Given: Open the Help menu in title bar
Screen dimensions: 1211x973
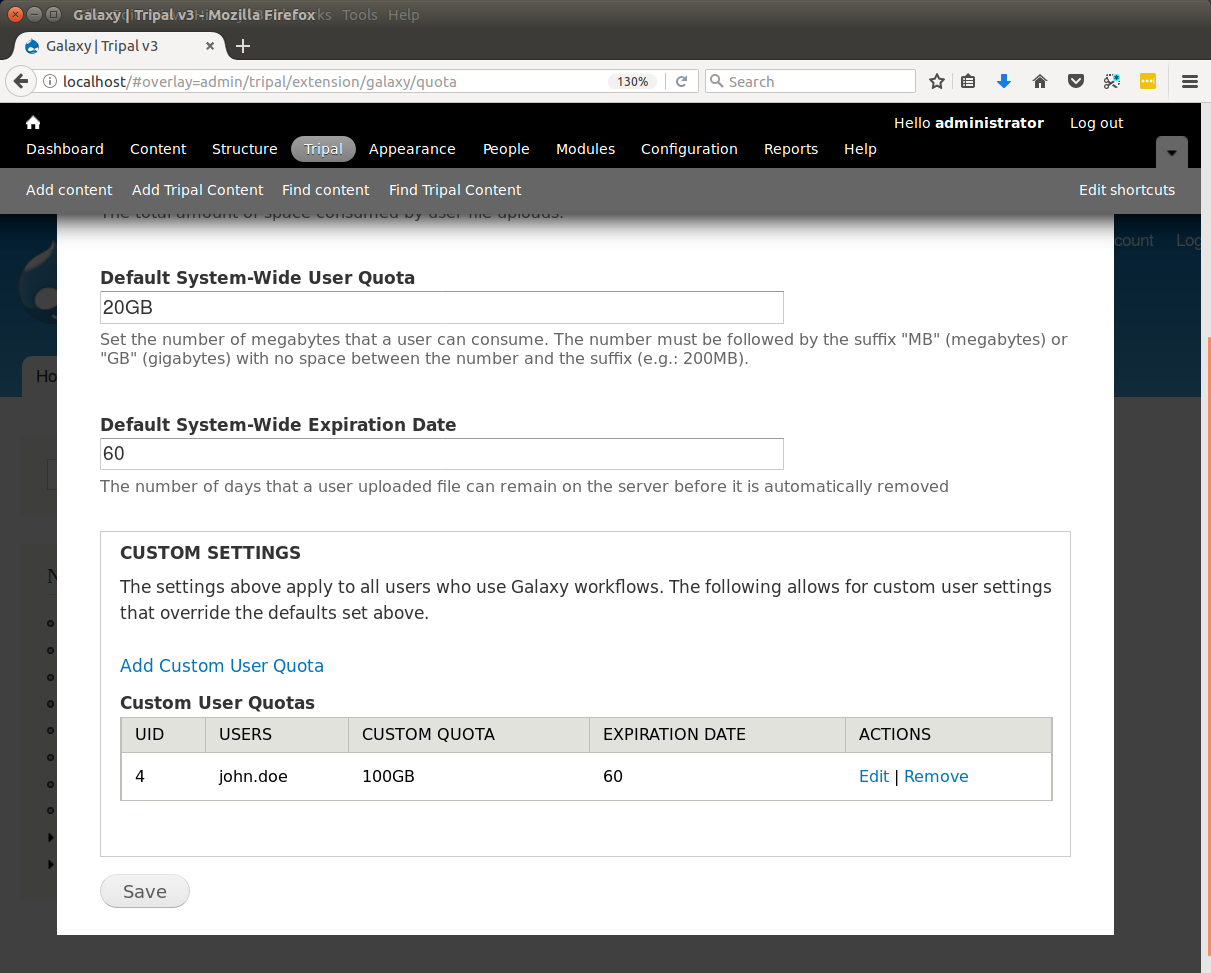Looking at the screenshot, I should (x=404, y=15).
